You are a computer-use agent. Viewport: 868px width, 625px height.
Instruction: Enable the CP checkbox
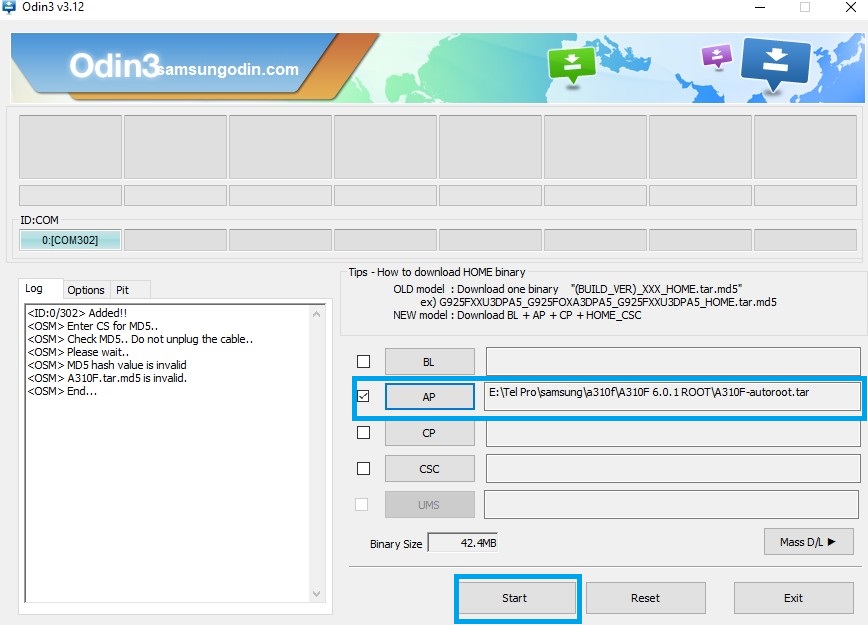[x=364, y=432]
